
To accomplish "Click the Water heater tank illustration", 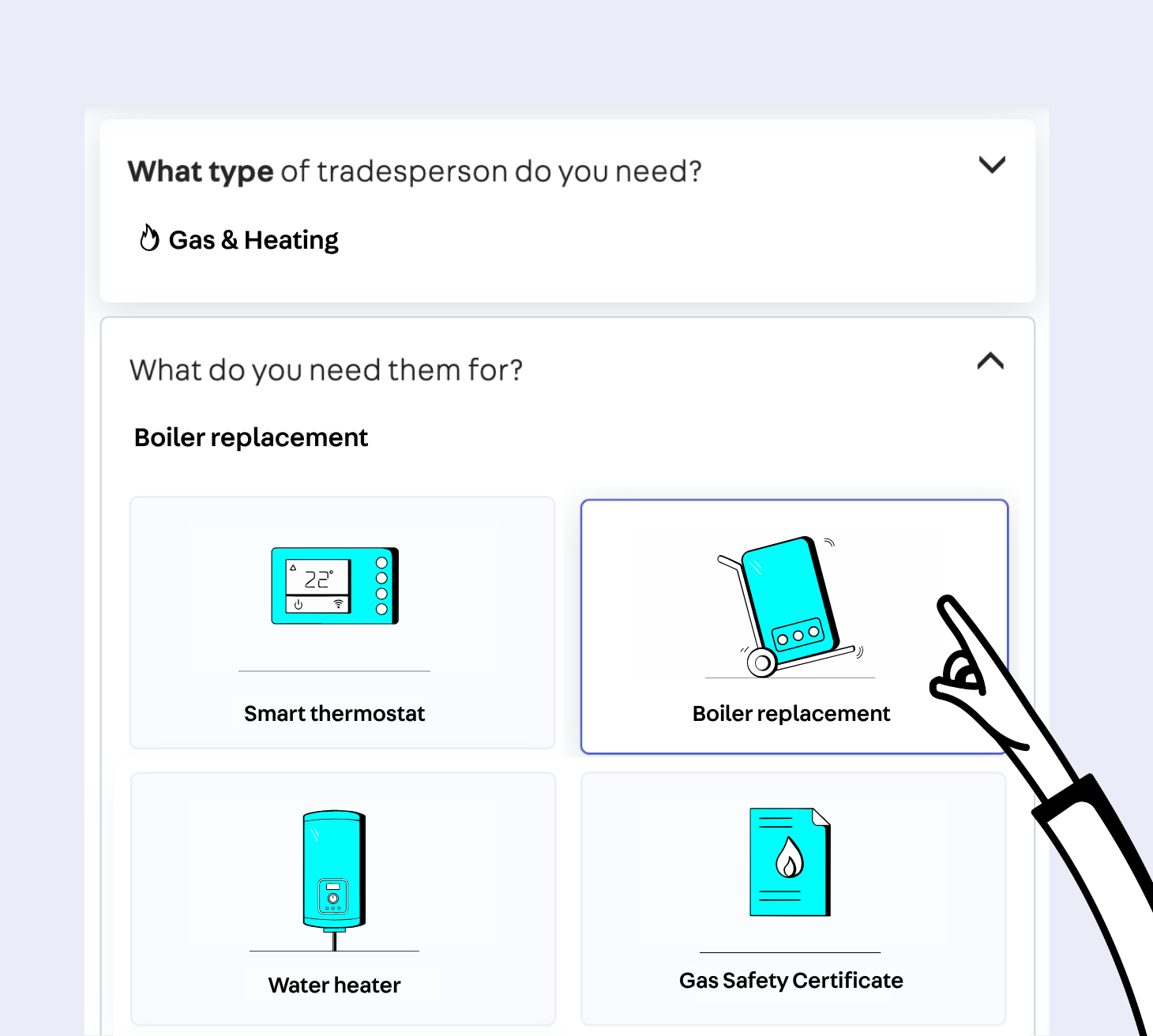I will tap(334, 869).
